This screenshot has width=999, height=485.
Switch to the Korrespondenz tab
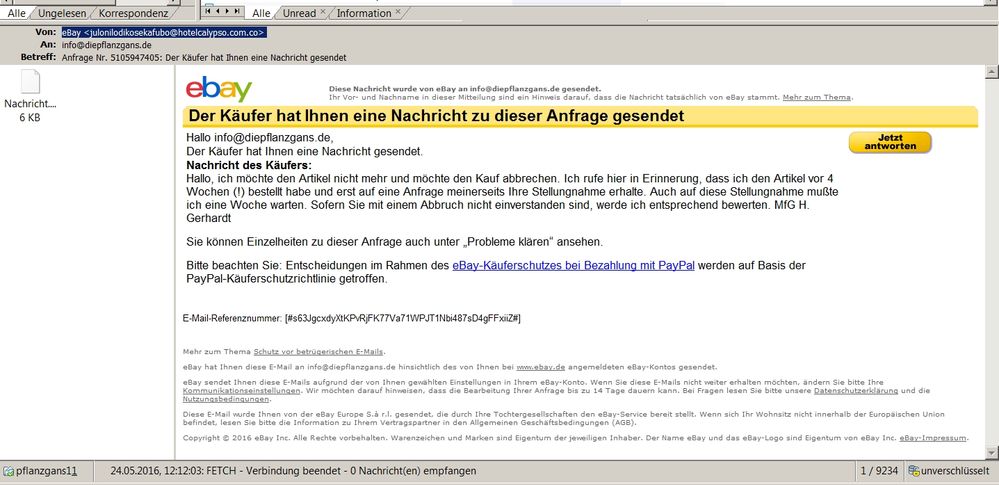point(133,13)
